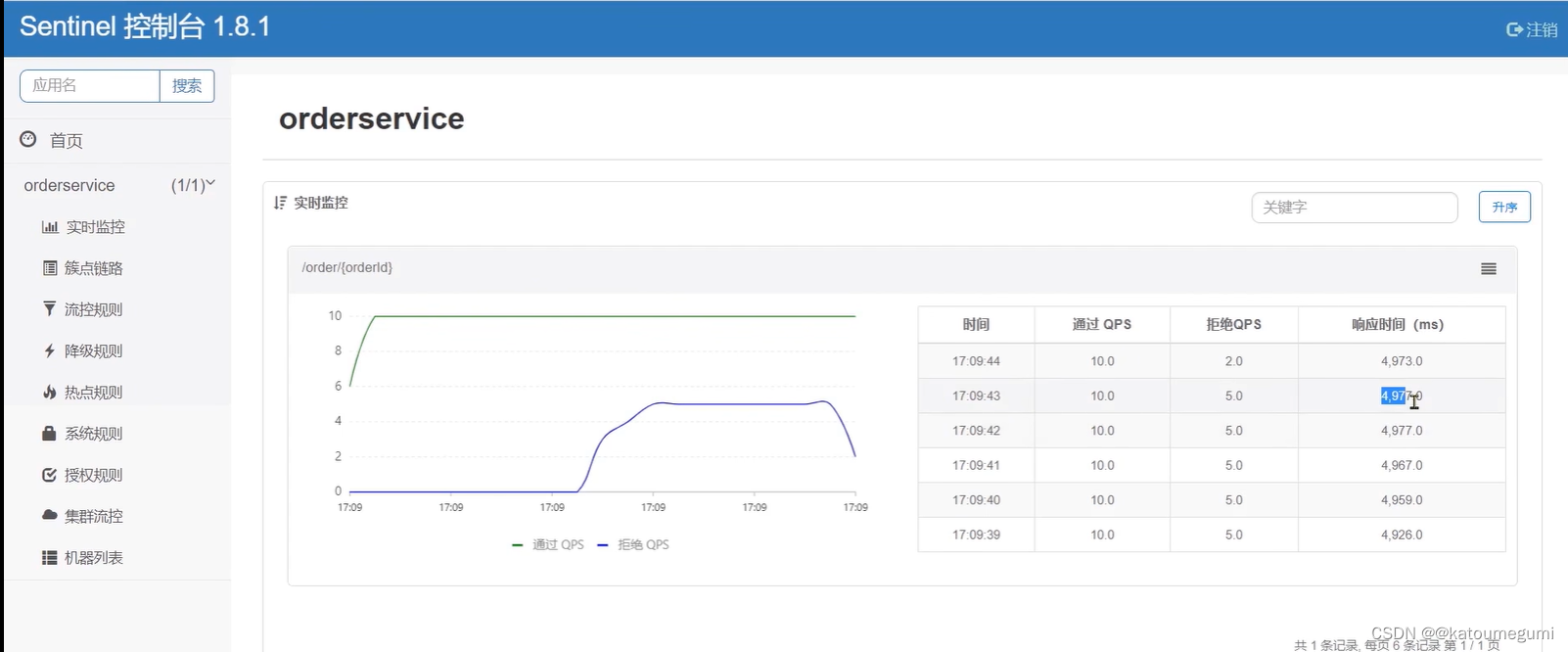Viewport: 1568px width, 652px height.
Task: Click the 4,967.0 response time cell
Action: 1402,465
